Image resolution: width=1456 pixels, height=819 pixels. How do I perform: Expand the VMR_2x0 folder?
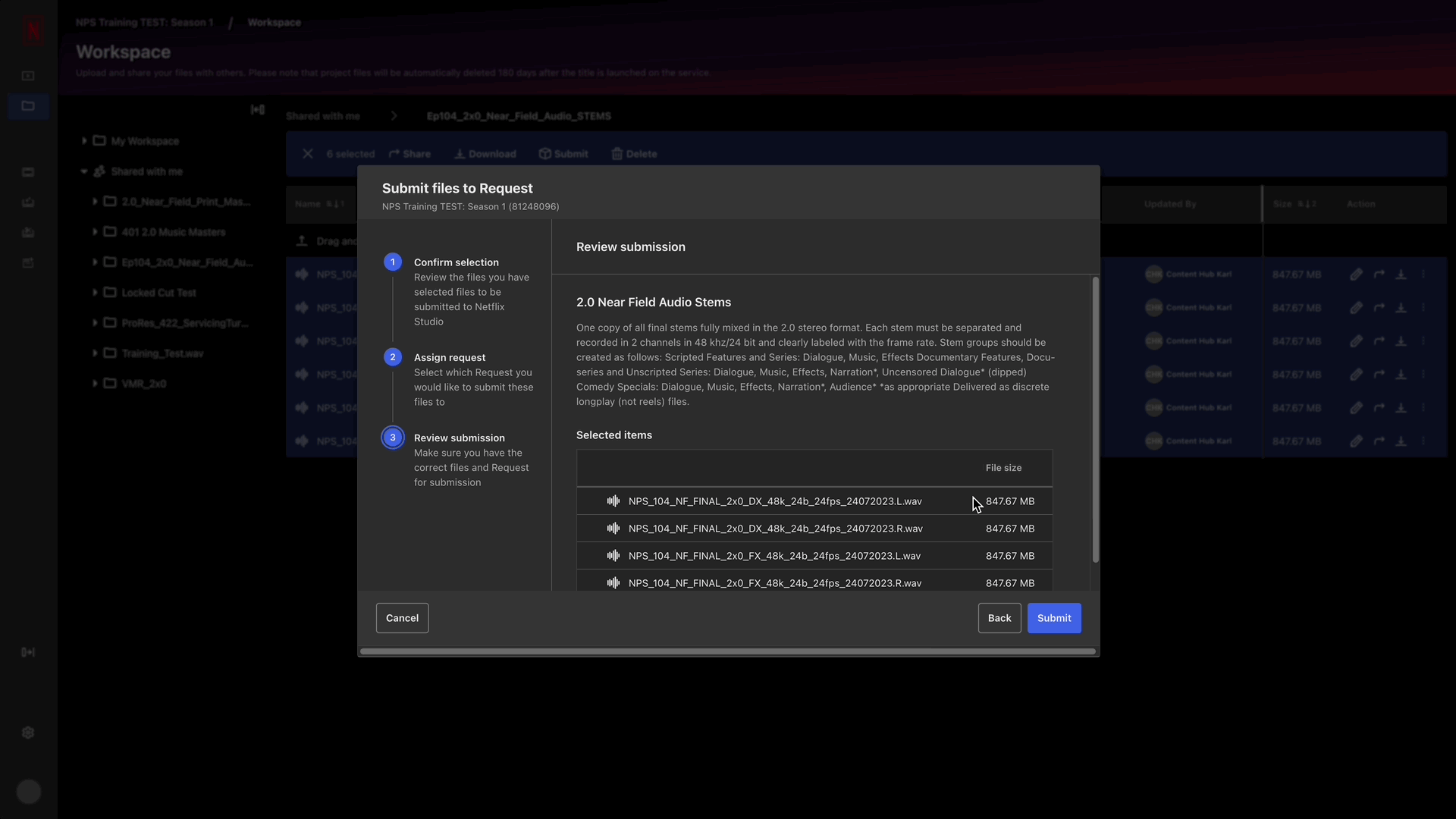click(95, 384)
